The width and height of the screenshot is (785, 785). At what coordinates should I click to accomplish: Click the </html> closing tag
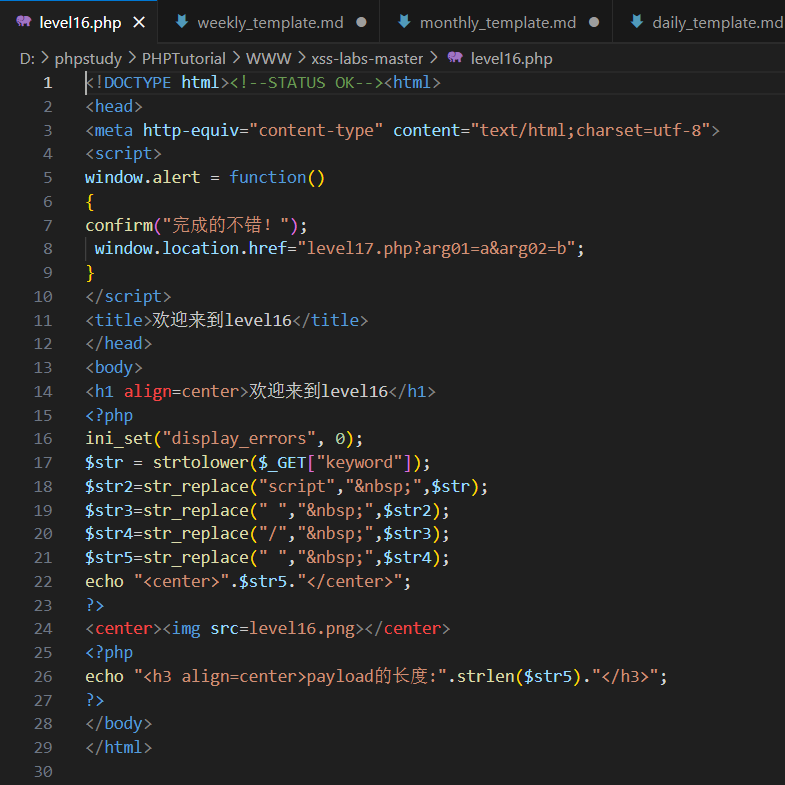coord(119,747)
